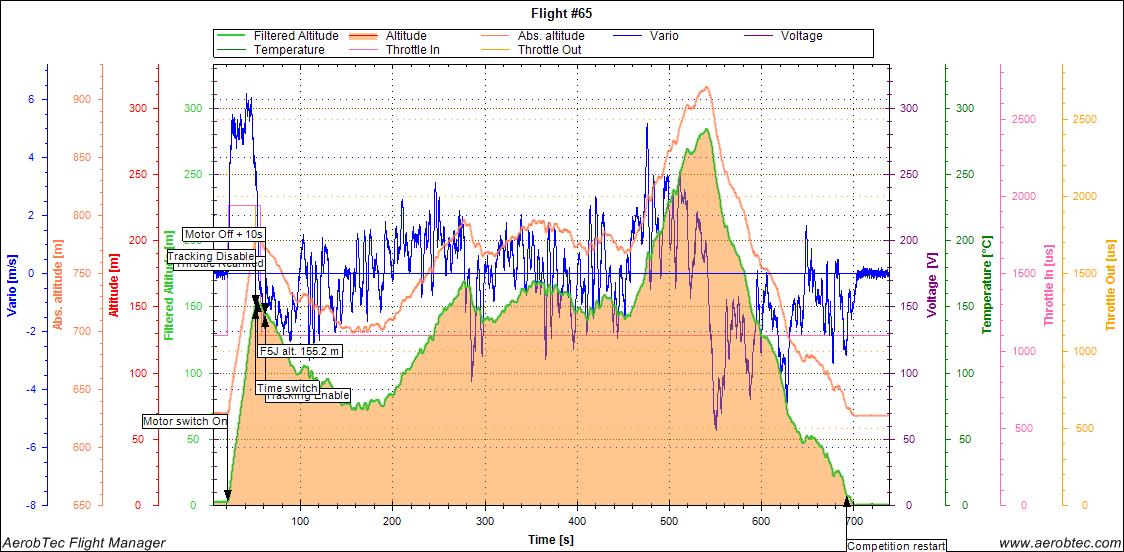This screenshot has width=1124, height=552.
Task: Select the Abs. altitude legend entry
Action: point(551,36)
